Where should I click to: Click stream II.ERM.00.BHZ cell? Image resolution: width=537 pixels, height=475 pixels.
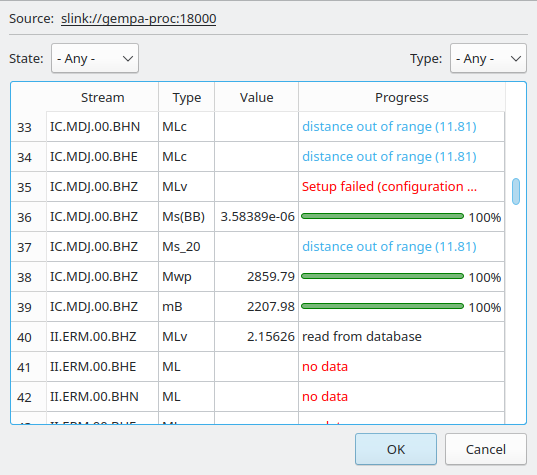coord(102,337)
